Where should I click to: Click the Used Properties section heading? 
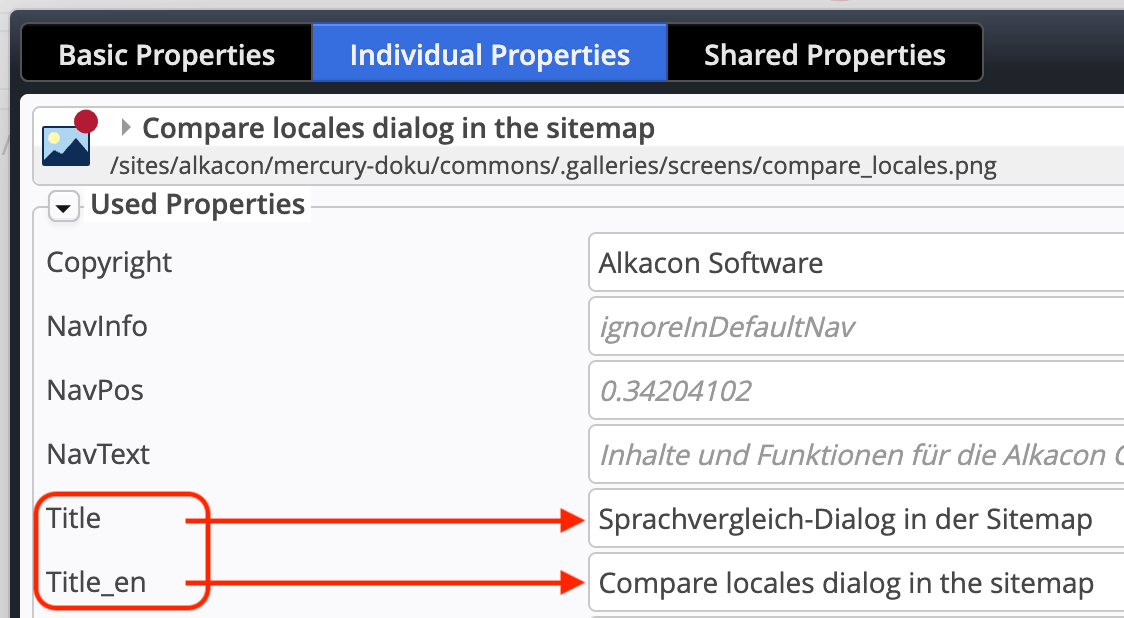point(197,205)
